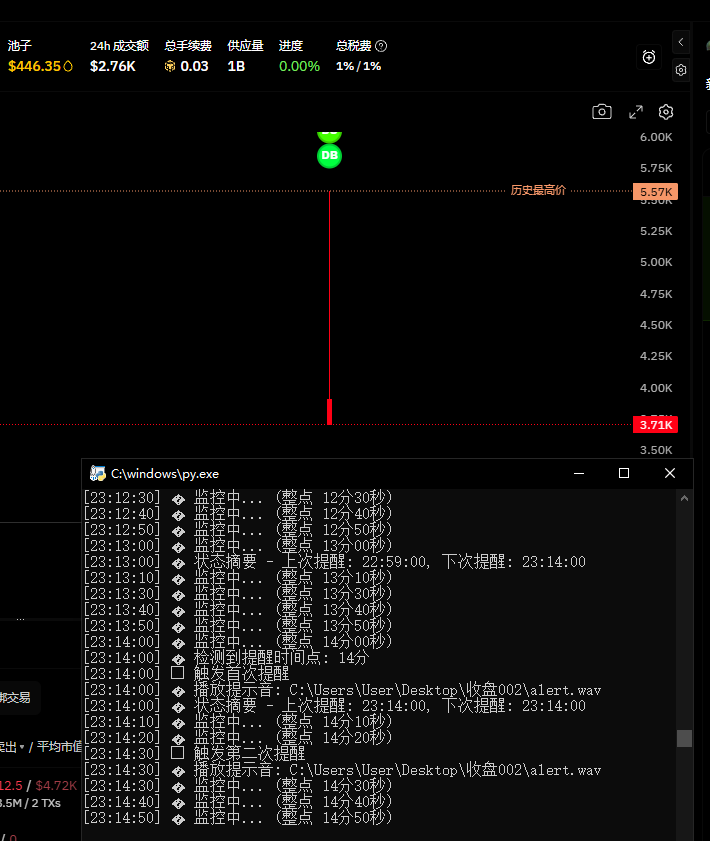Click the pool value icon beside $446.35
Screen dimensions: 710x841
click(68, 66)
